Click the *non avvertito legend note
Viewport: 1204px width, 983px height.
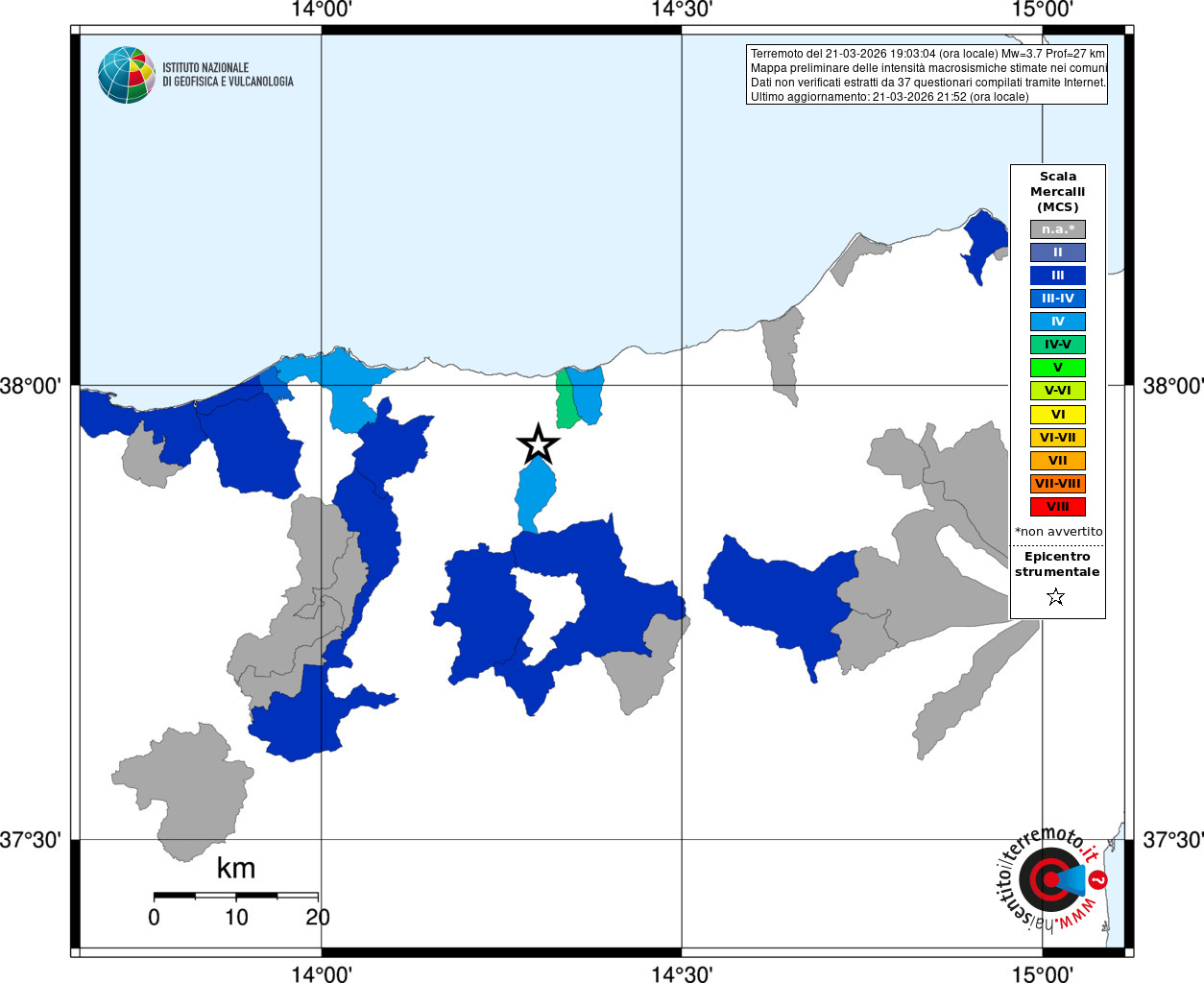[1058, 531]
